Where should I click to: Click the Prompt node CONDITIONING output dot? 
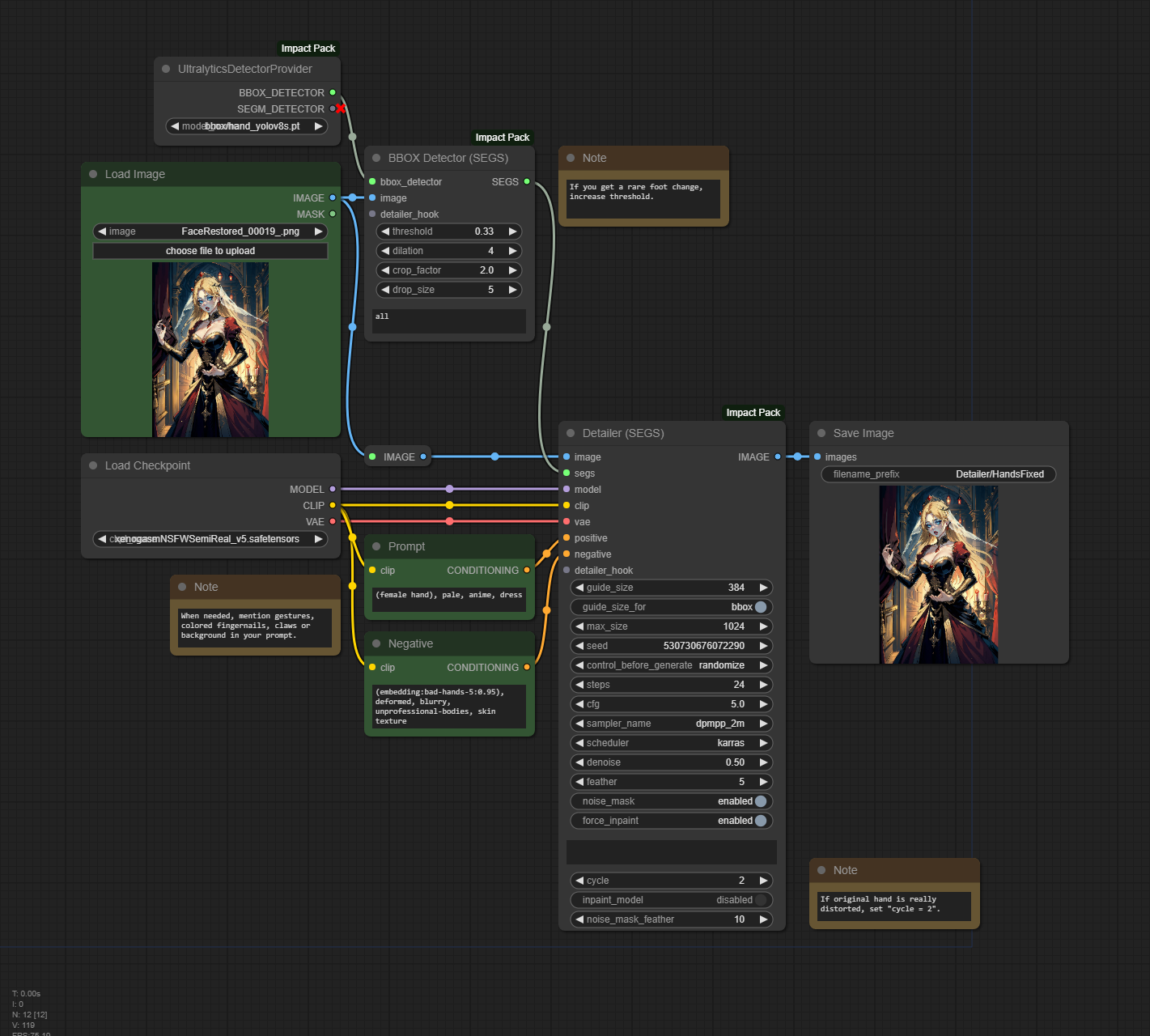(527, 570)
